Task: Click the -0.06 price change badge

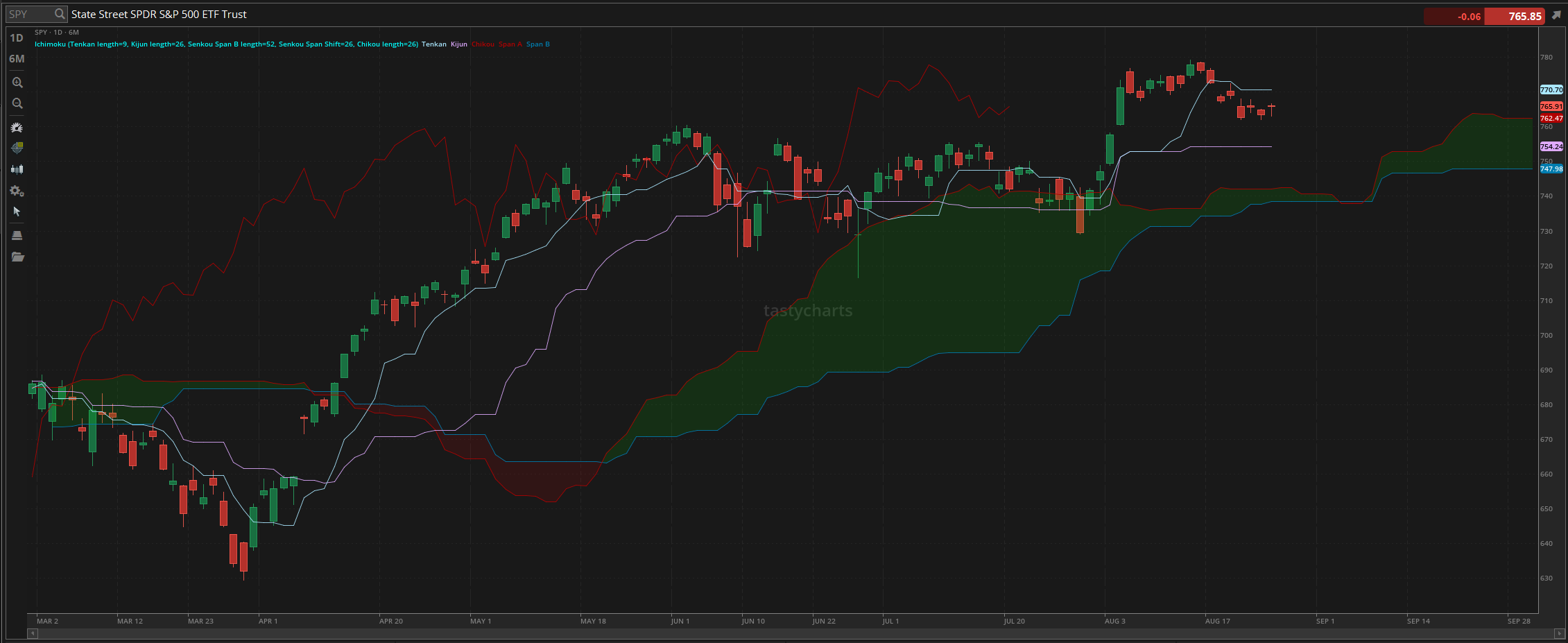Action: pyautogui.click(x=1454, y=17)
